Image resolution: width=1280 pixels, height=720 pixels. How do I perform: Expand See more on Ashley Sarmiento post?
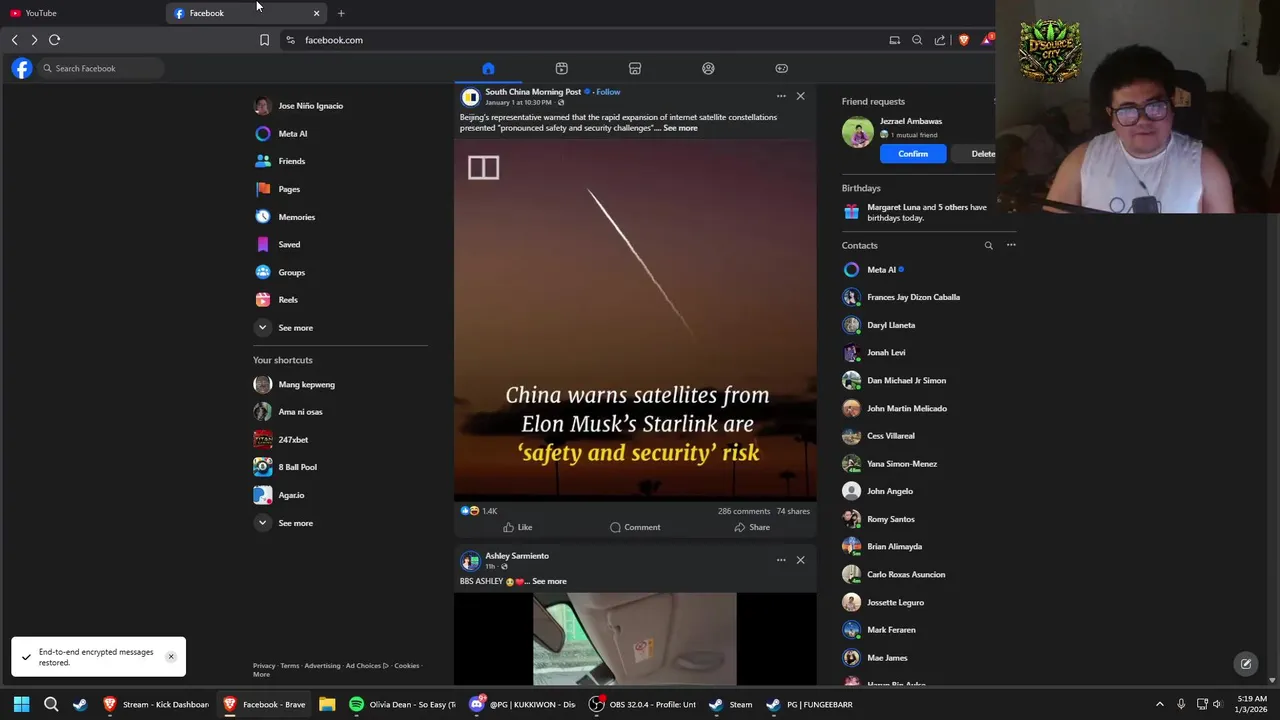(549, 581)
